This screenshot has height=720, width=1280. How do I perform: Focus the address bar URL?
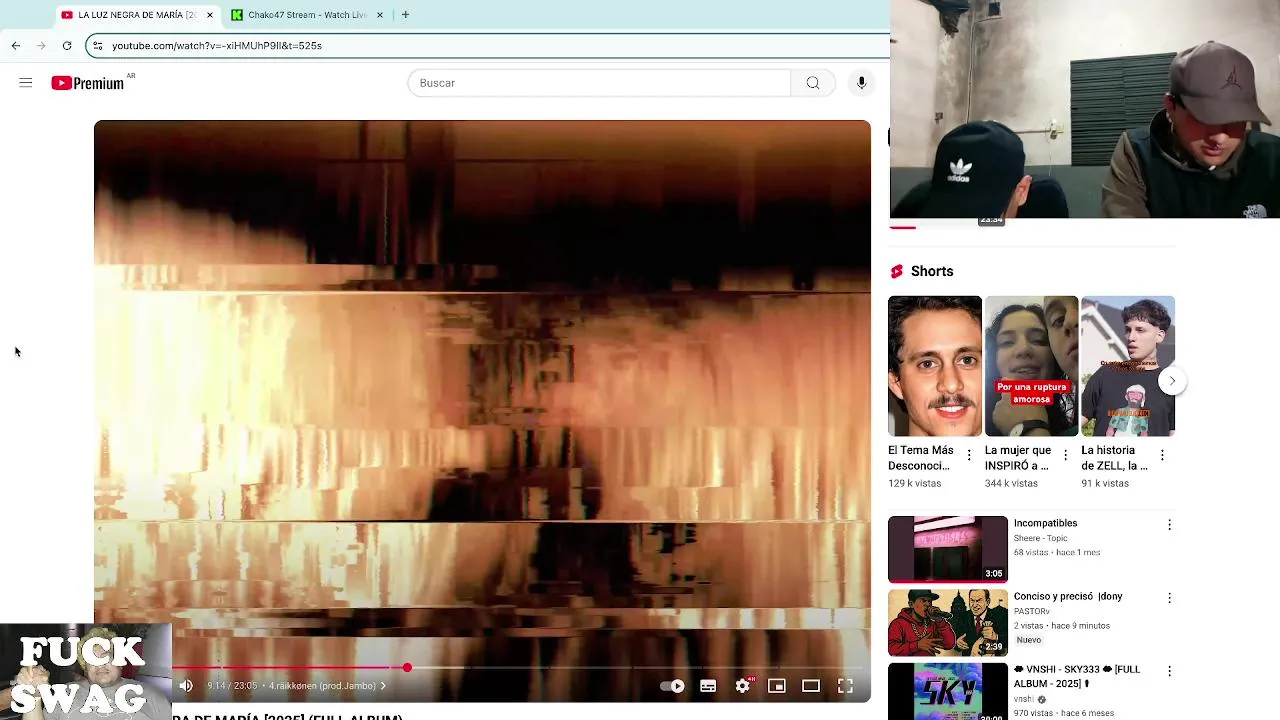[217, 46]
